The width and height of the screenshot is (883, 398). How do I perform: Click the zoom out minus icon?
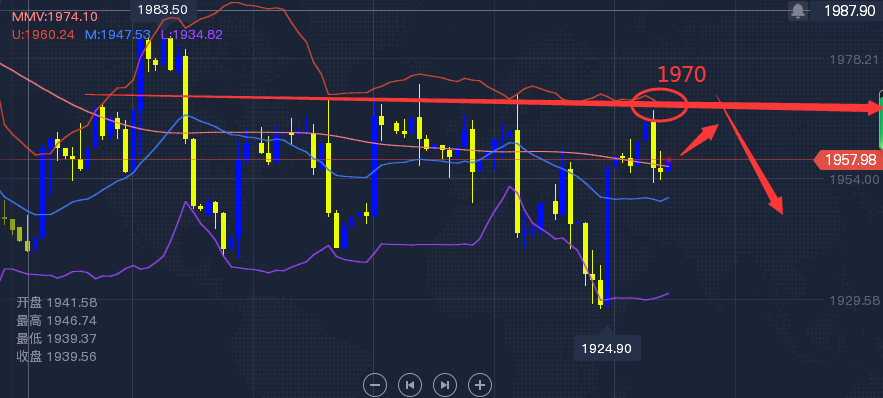pos(375,385)
